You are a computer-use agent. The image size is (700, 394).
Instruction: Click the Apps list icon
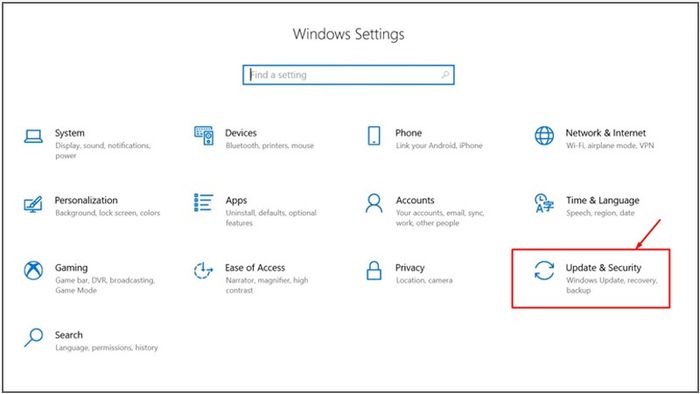click(204, 203)
